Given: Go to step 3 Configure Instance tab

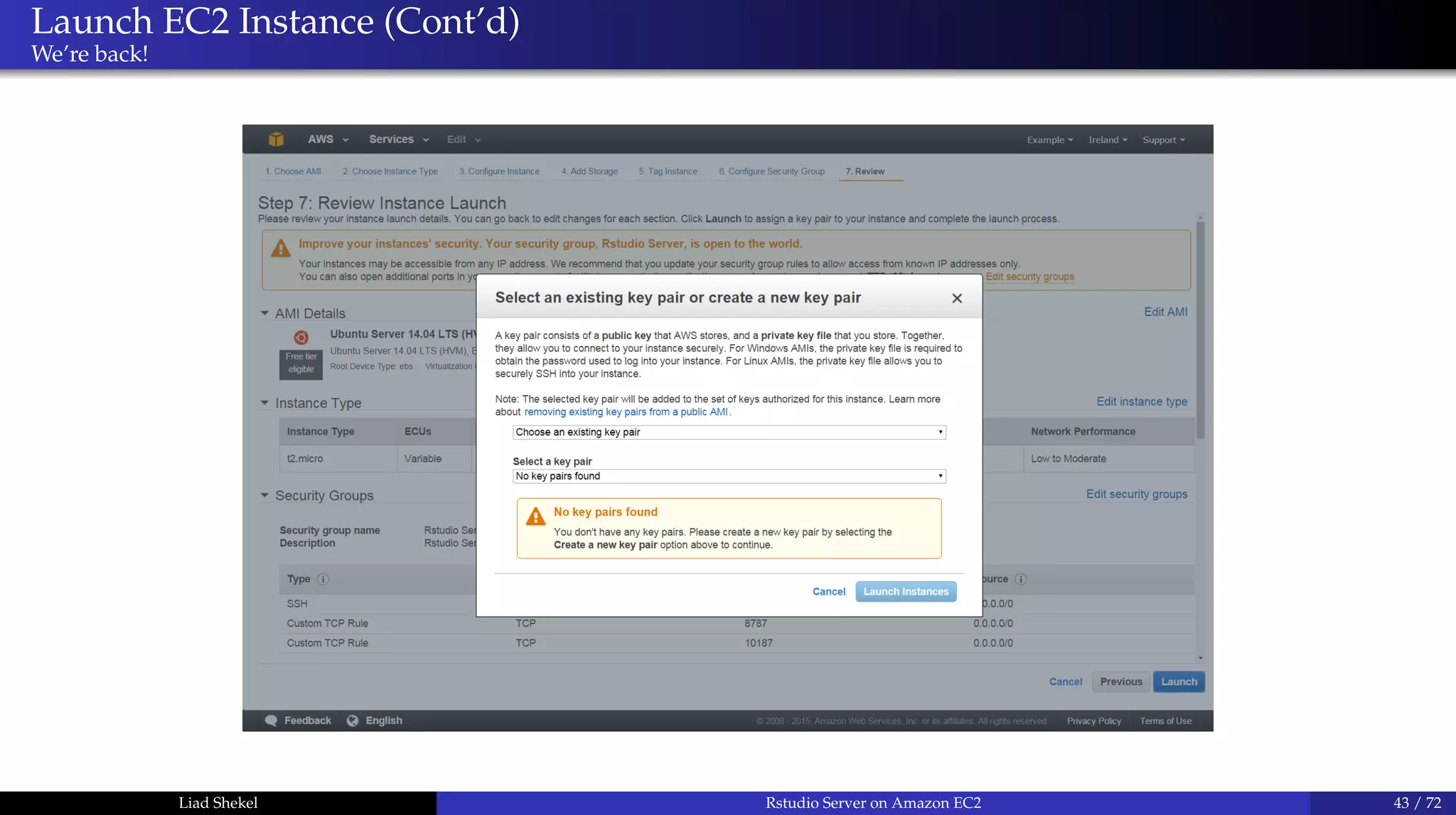Looking at the screenshot, I should pos(499,171).
